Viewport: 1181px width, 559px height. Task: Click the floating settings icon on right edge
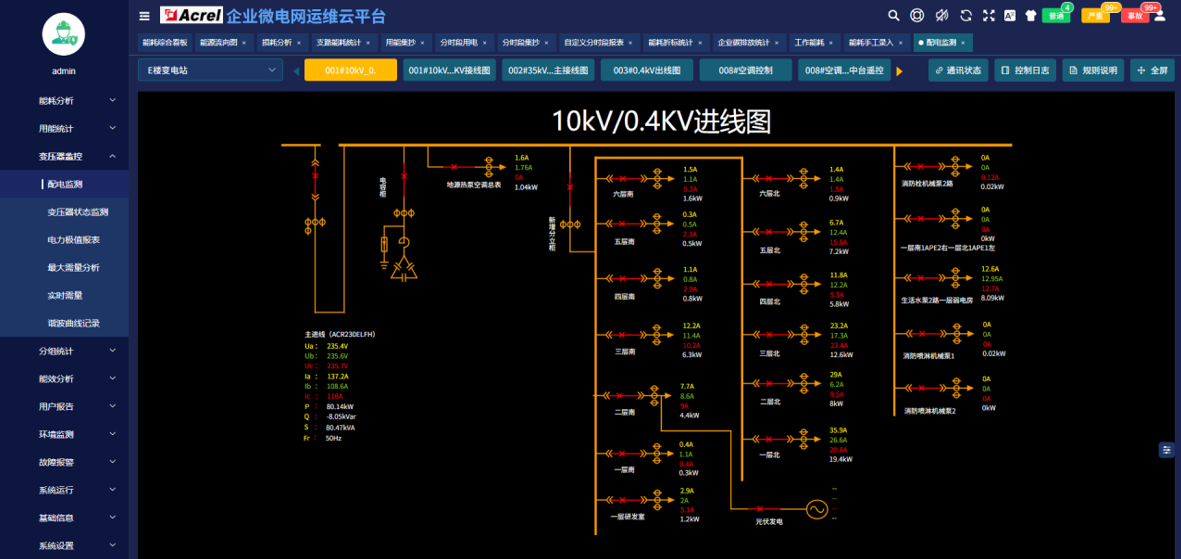point(1167,450)
